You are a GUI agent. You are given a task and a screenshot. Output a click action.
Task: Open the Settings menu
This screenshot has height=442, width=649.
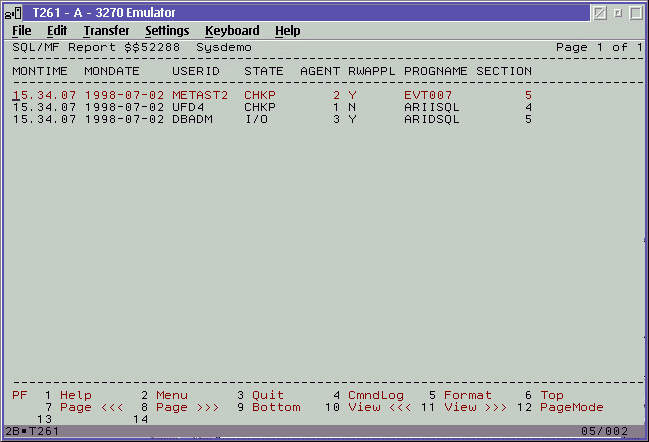[x=167, y=31]
